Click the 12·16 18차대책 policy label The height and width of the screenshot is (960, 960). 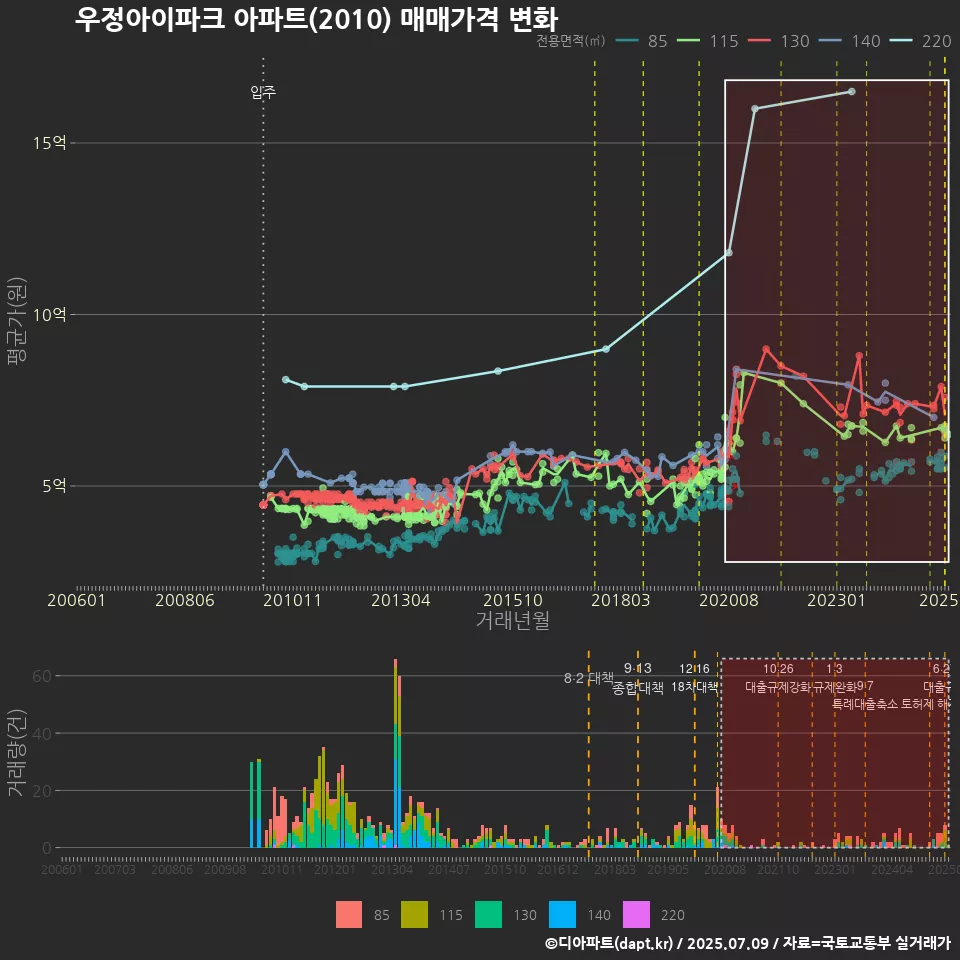pyautogui.click(x=694, y=678)
